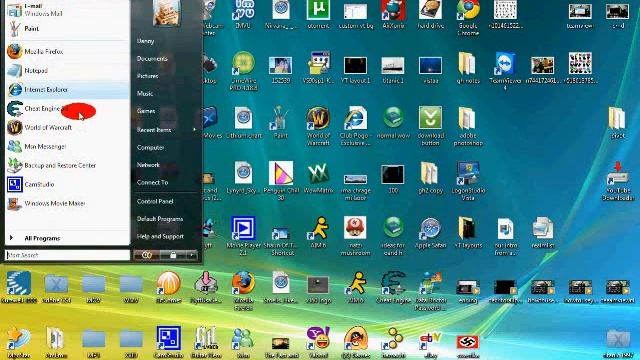Click the Start Search input box
This screenshot has height=360, width=640.
tap(67, 255)
